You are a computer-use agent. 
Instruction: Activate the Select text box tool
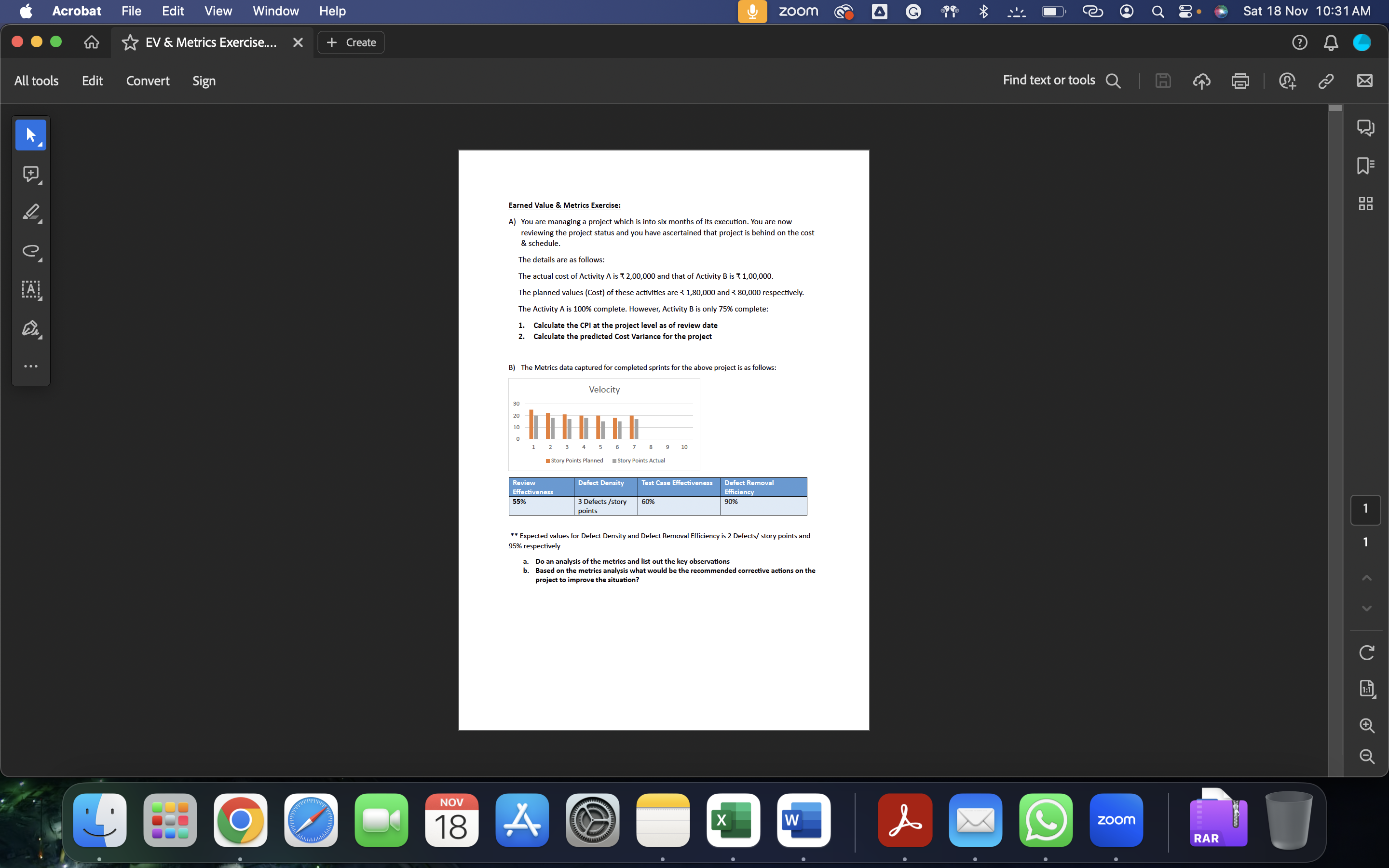[x=30, y=290]
